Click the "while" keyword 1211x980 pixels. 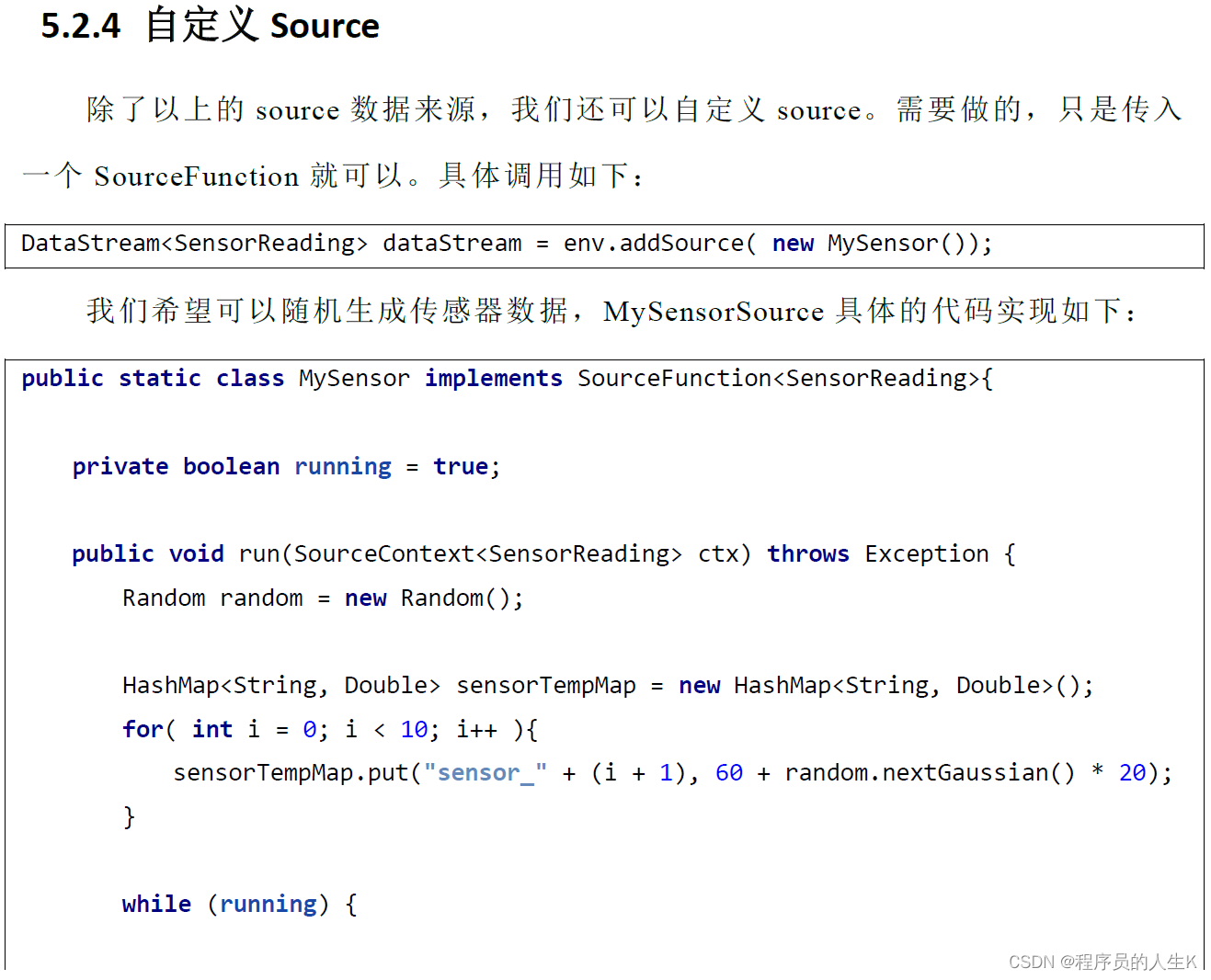point(156,905)
